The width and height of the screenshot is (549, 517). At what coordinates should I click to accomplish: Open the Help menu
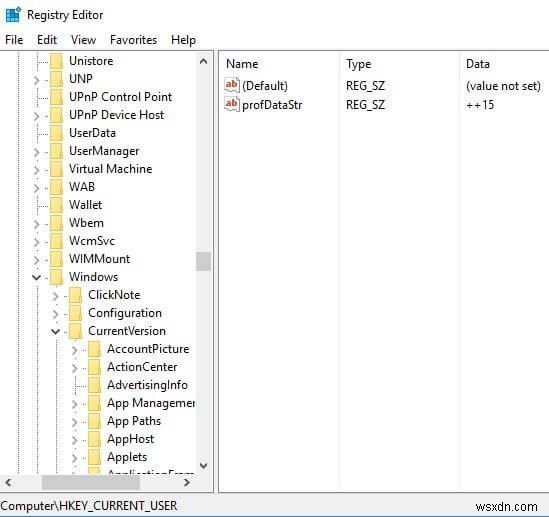pos(183,40)
